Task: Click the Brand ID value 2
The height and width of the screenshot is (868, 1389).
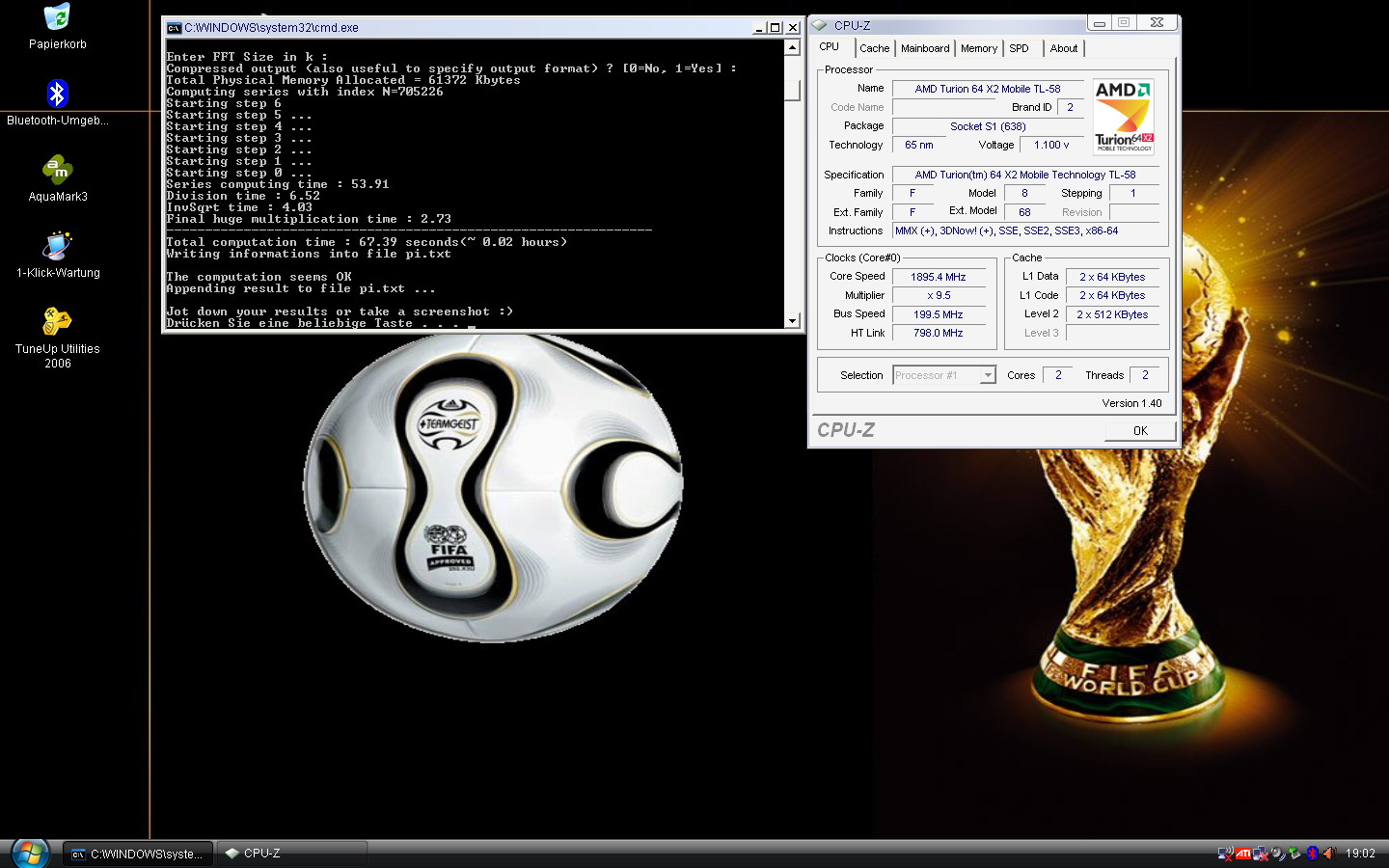Action: point(1070,107)
